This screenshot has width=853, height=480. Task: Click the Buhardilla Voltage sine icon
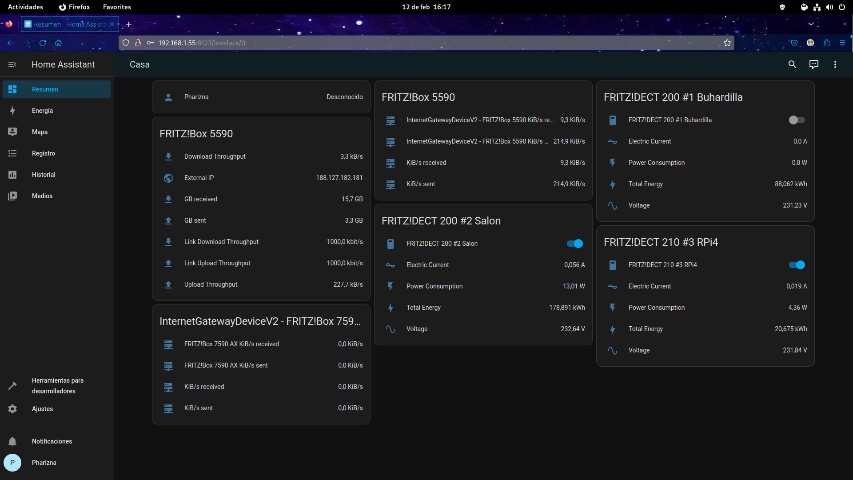click(613, 206)
